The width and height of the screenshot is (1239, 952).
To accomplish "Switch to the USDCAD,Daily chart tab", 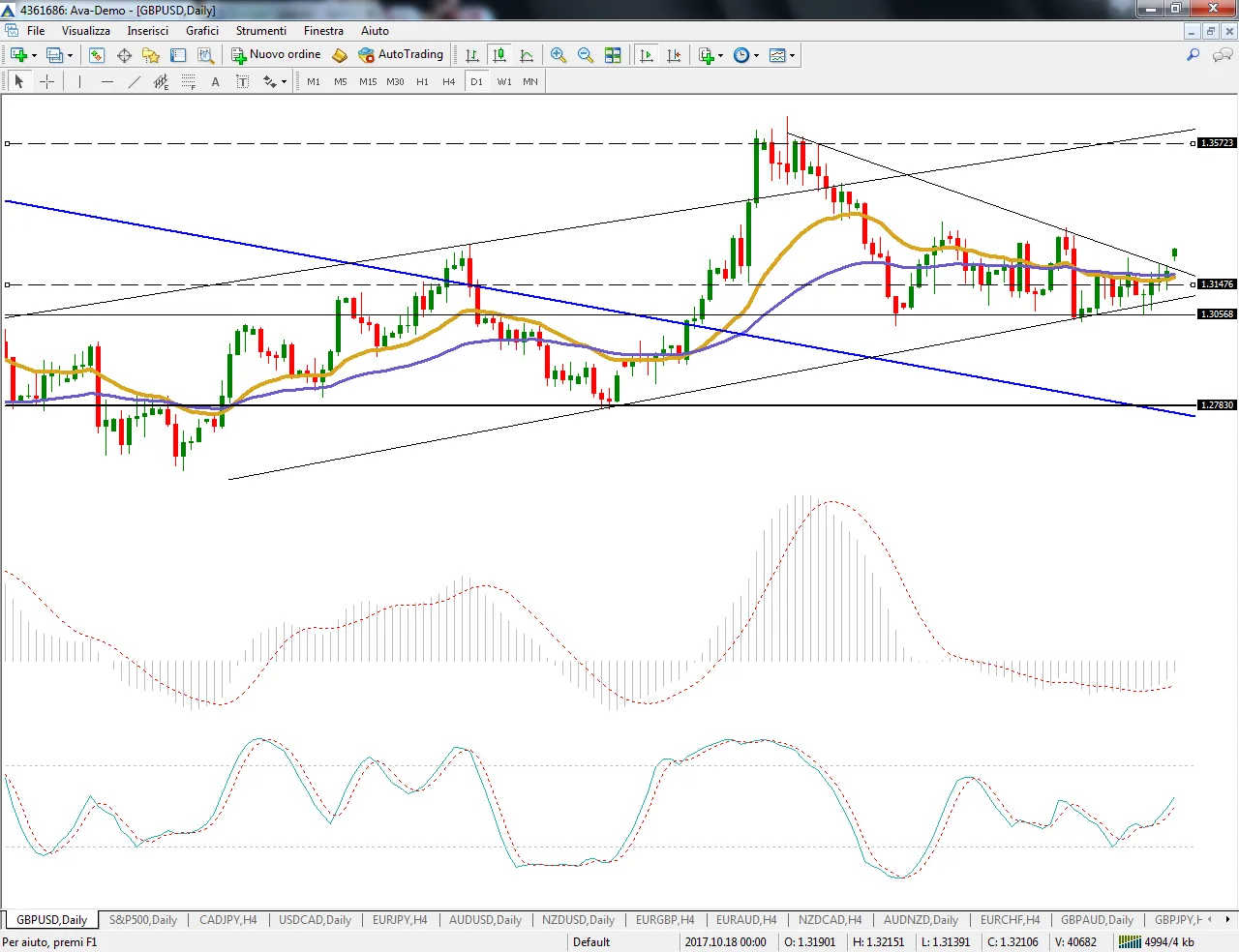I will point(316,920).
